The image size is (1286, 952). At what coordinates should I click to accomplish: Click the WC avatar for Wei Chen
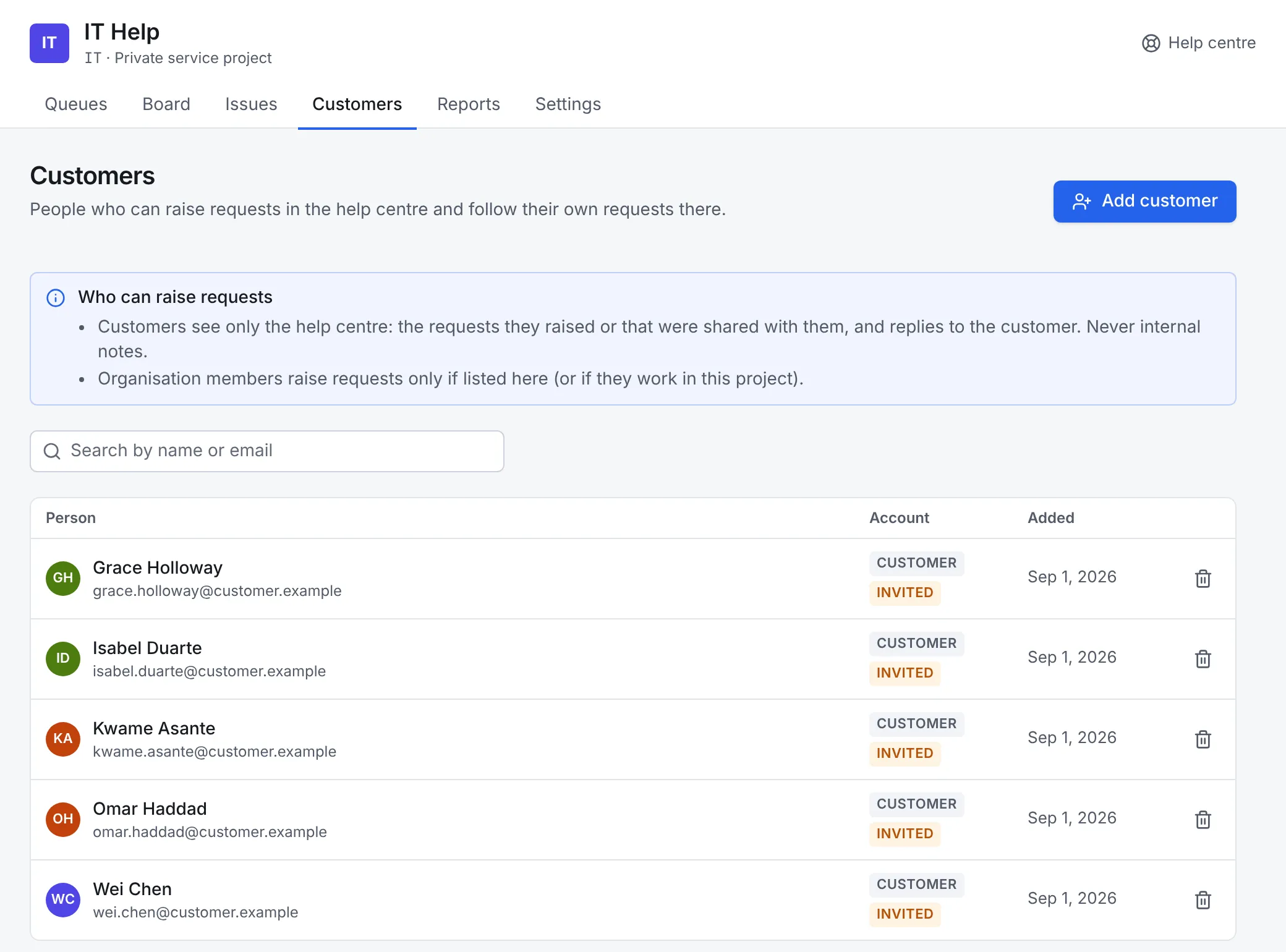(63, 900)
